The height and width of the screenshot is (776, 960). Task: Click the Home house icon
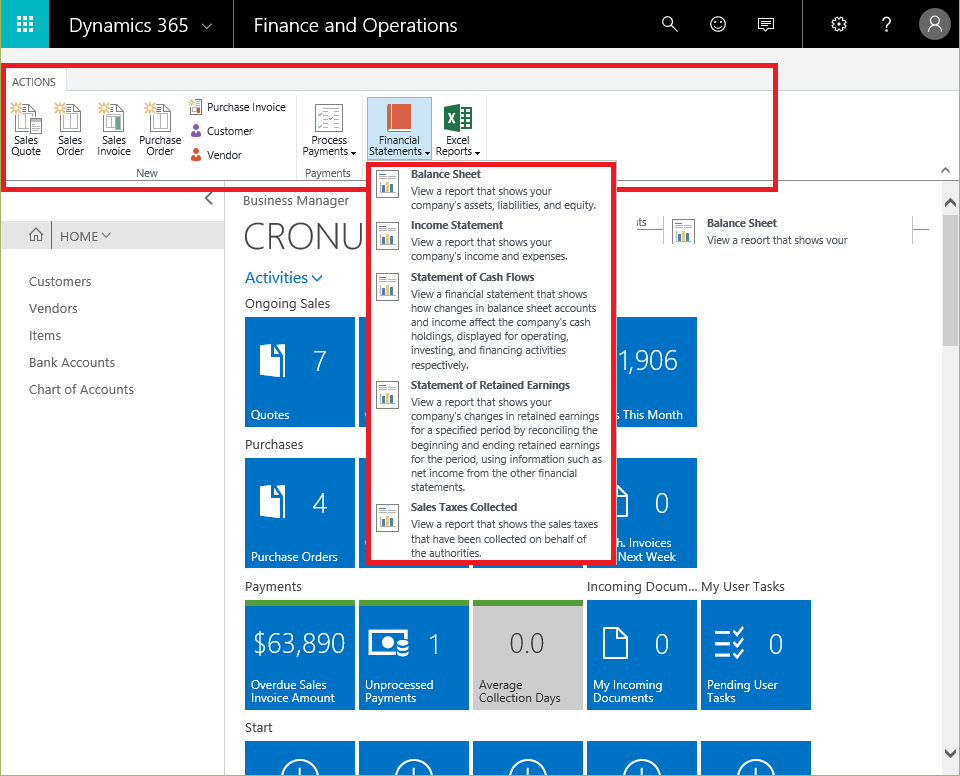36,235
